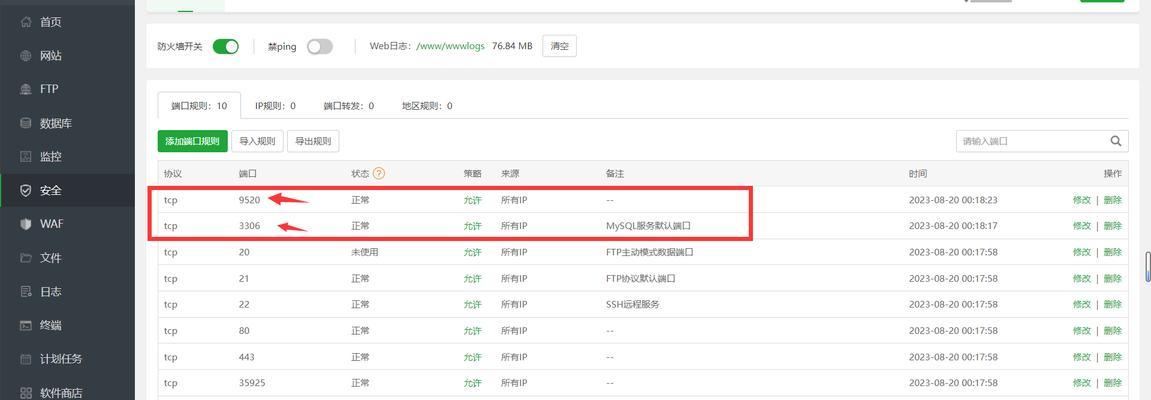The image size is (1151, 400).
Task: Click 修改 for port 3306
Action: (1082, 226)
